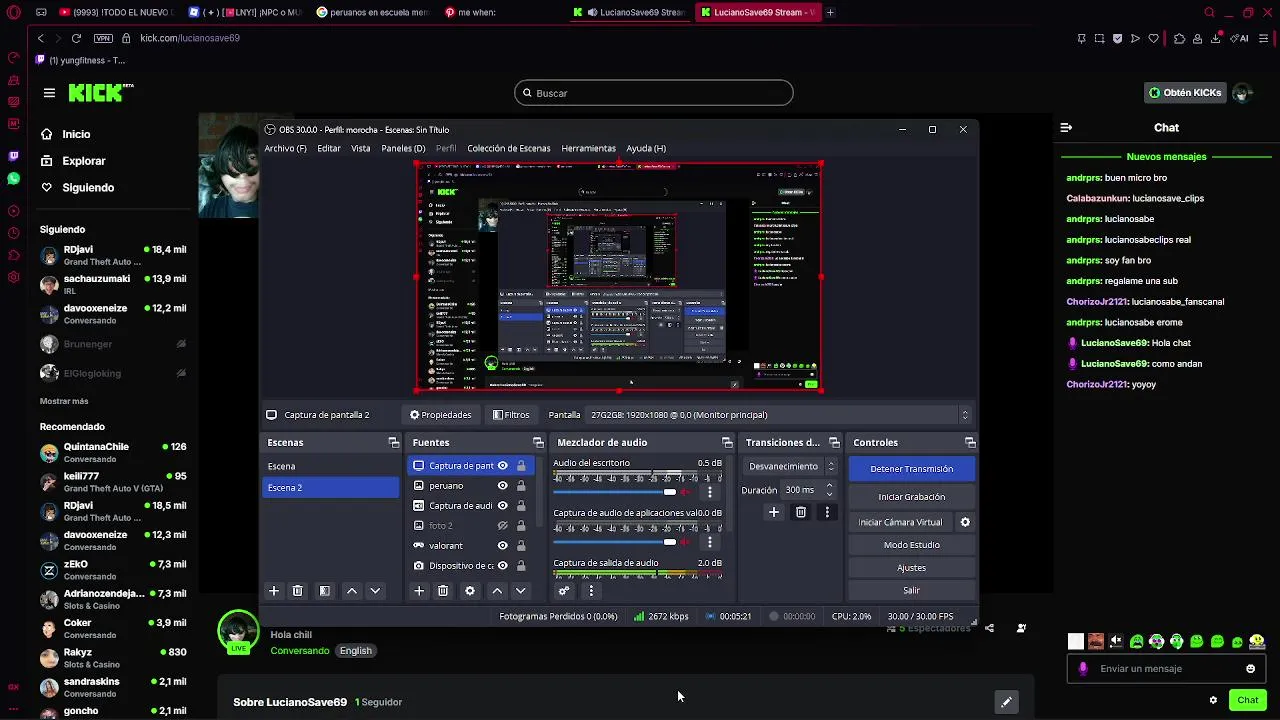The image size is (1280, 720).
Task: Click Enviar un mensaje chat input
Action: 1165,669
